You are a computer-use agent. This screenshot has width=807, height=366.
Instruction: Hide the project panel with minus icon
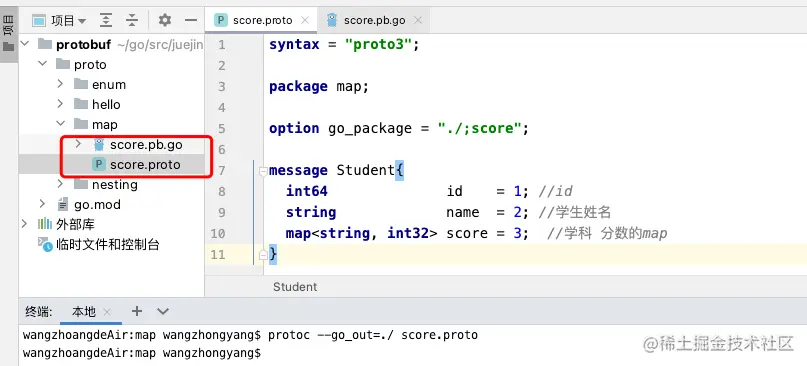[x=191, y=21]
